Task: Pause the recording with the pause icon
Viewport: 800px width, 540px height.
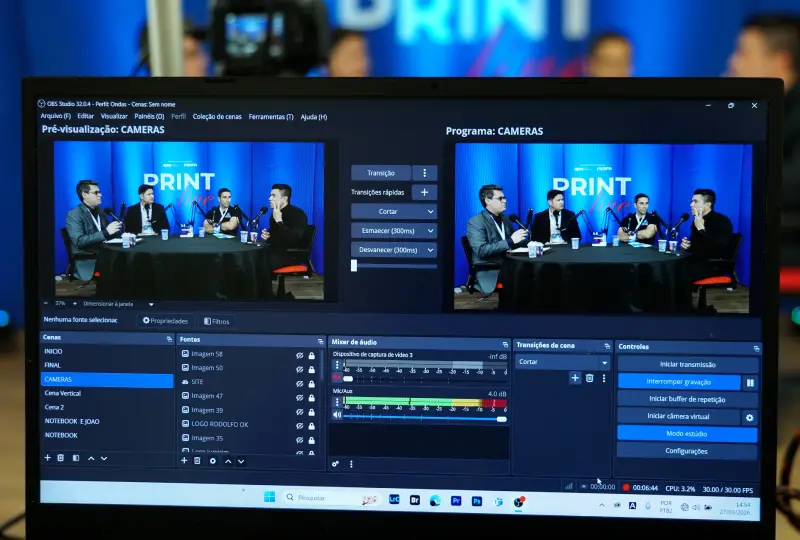Action: 750,382
